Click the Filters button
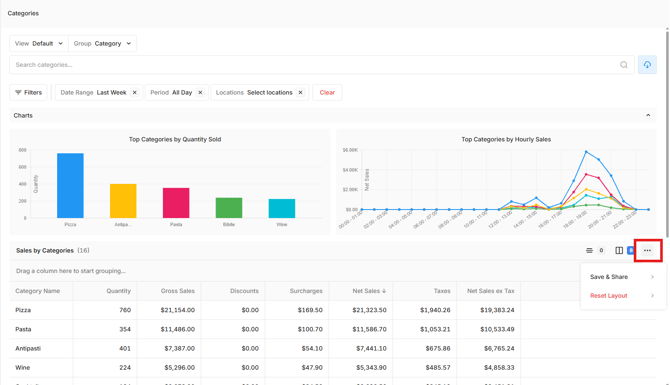The height and width of the screenshot is (385, 670). 29,92
